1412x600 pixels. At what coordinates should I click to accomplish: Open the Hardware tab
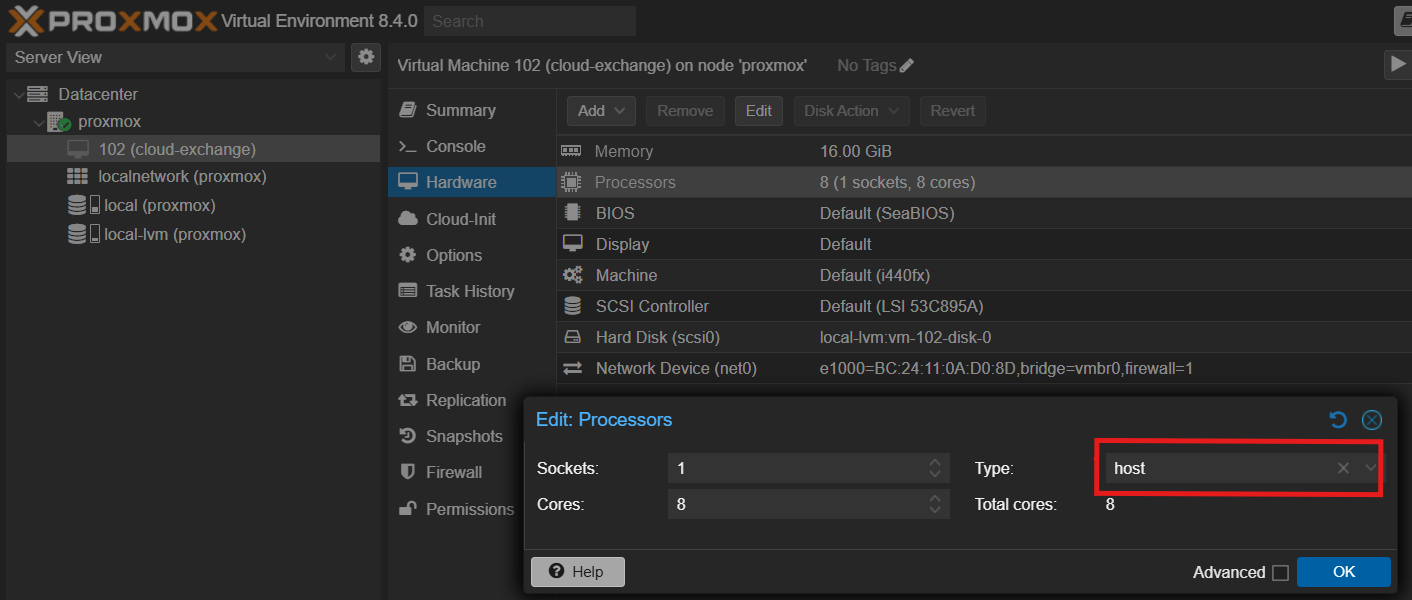471,182
